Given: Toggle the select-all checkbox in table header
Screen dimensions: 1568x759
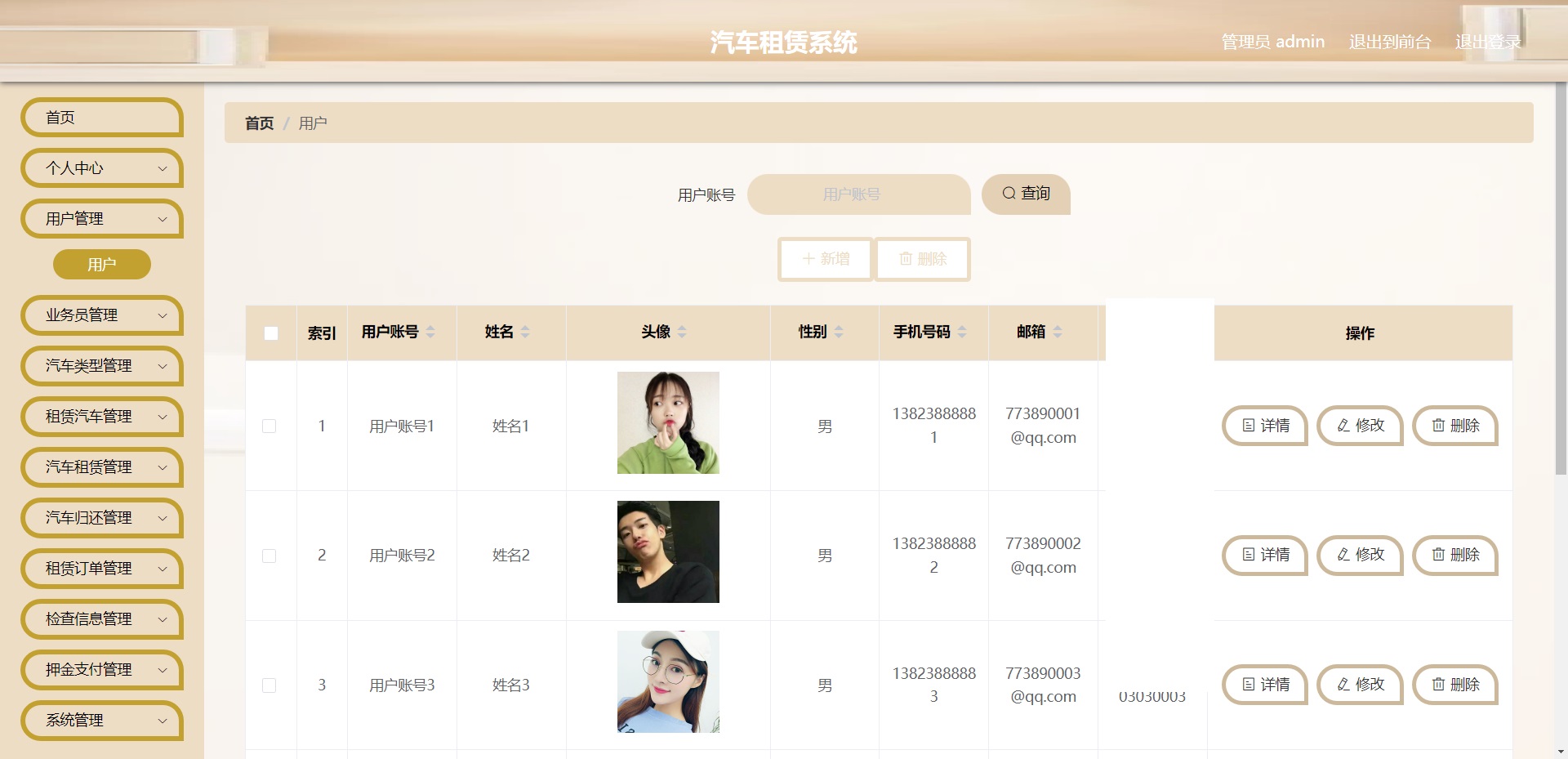Looking at the screenshot, I should [x=271, y=333].
